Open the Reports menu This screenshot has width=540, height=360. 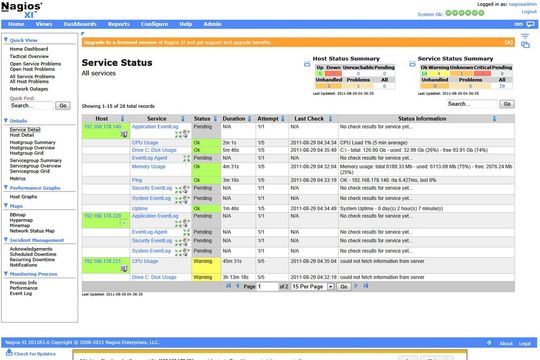coord(118,24)
